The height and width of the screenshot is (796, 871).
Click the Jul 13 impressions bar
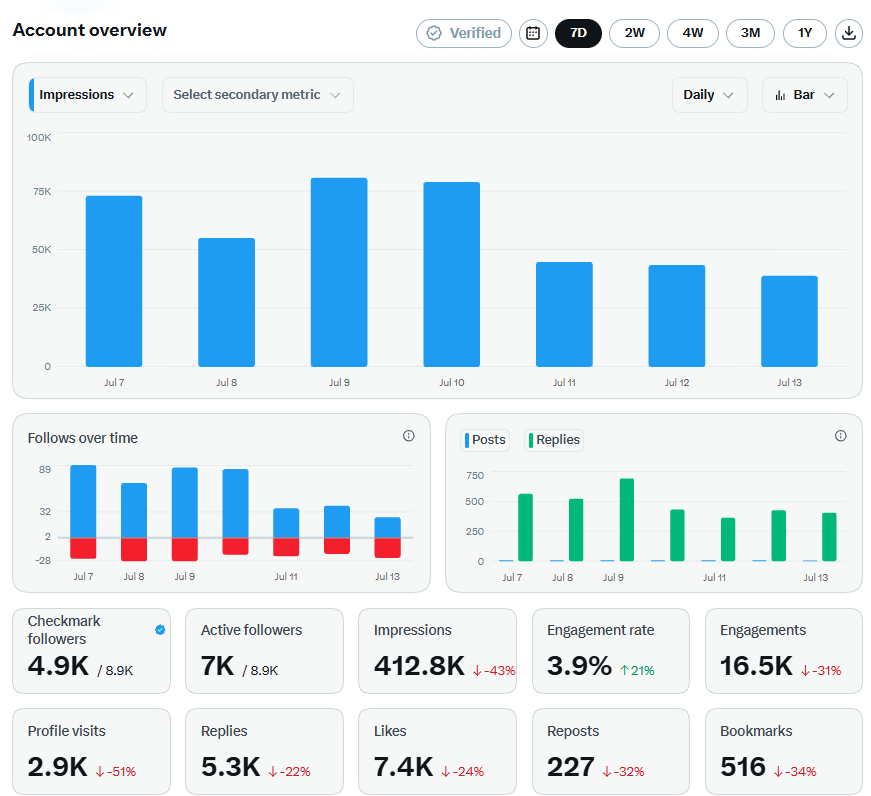pyautogui.click(x=789, y=321)
